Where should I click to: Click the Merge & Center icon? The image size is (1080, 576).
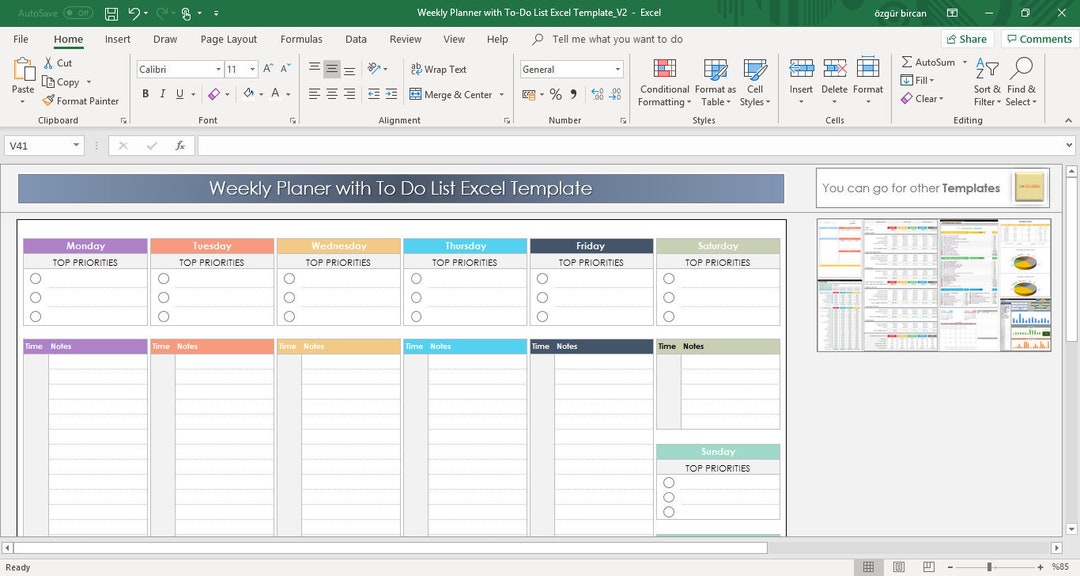coord(415,94)
